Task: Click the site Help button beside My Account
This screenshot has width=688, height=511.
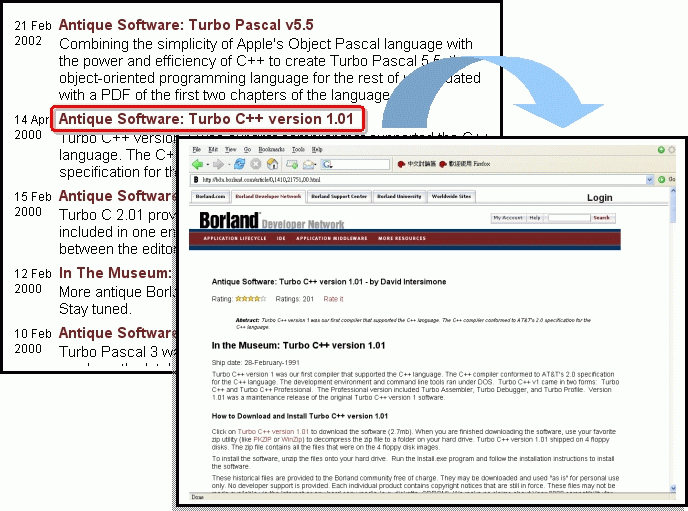Action: coord(535,218)
